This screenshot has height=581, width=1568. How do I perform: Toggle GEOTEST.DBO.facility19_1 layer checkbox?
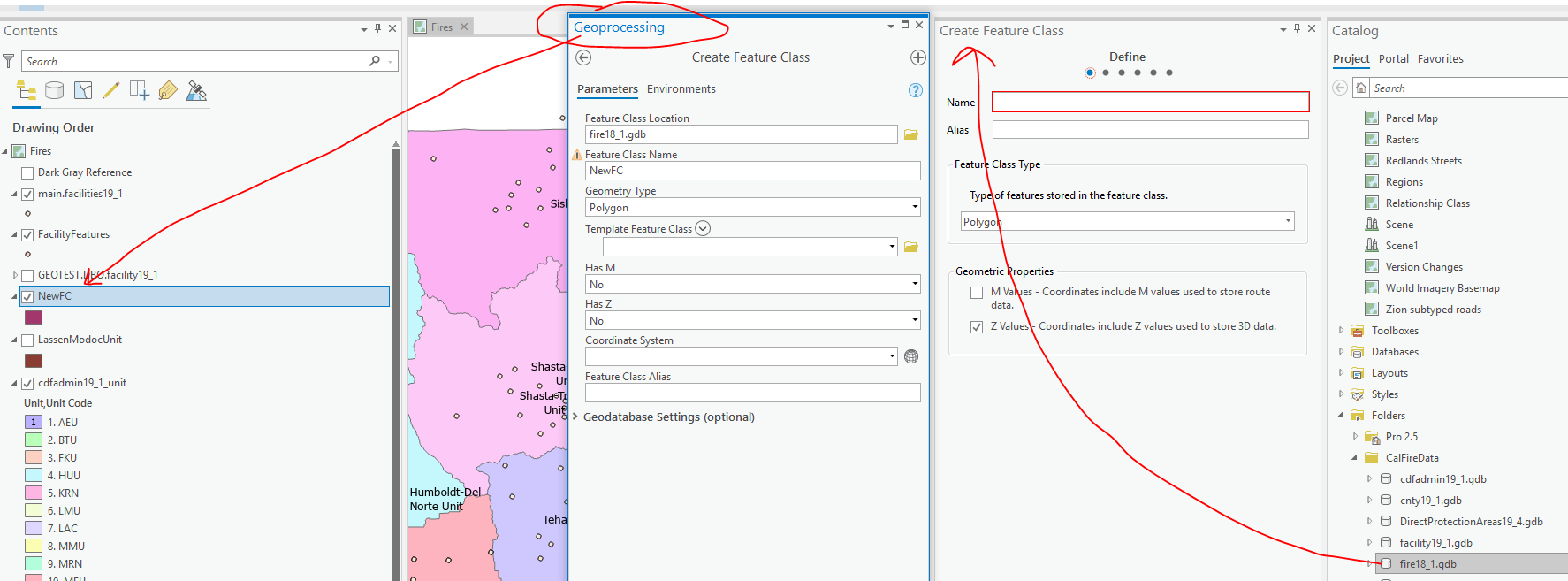[27, 276]
